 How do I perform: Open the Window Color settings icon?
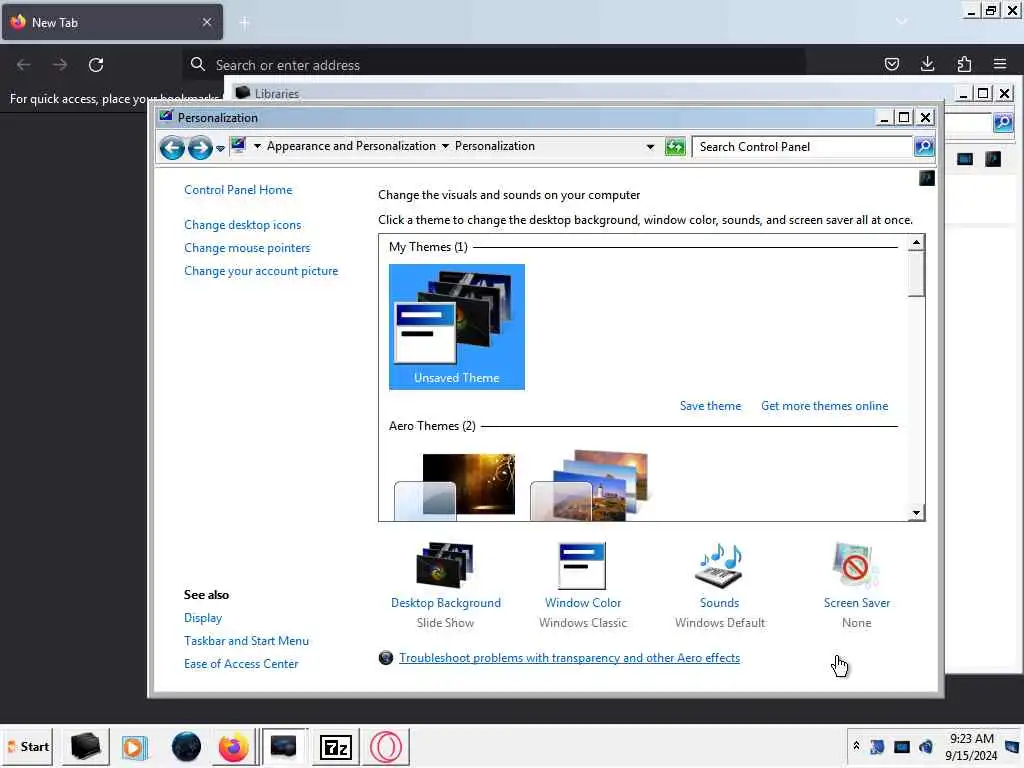pos(583,566)
